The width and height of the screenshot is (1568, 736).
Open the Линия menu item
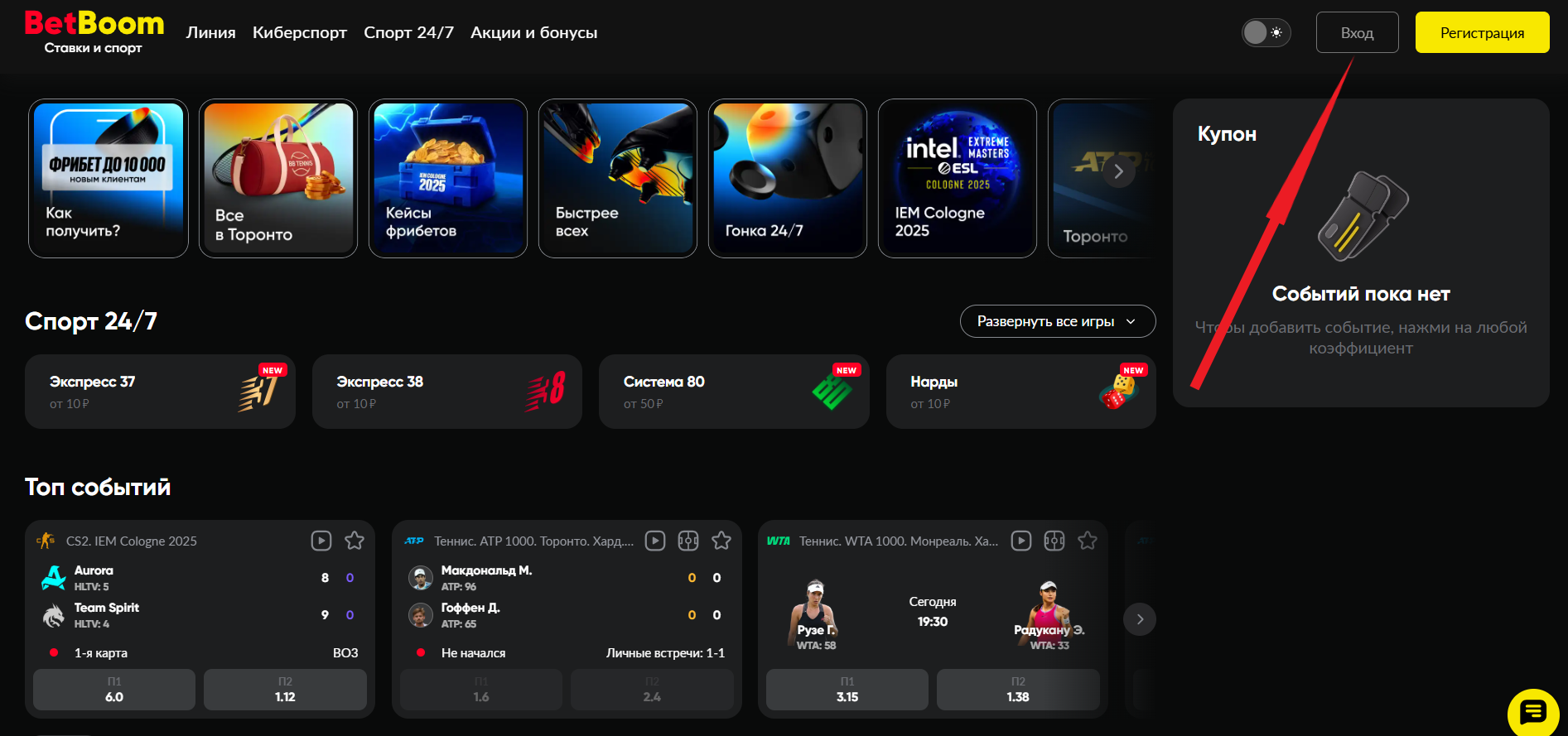tap(210, 32)
